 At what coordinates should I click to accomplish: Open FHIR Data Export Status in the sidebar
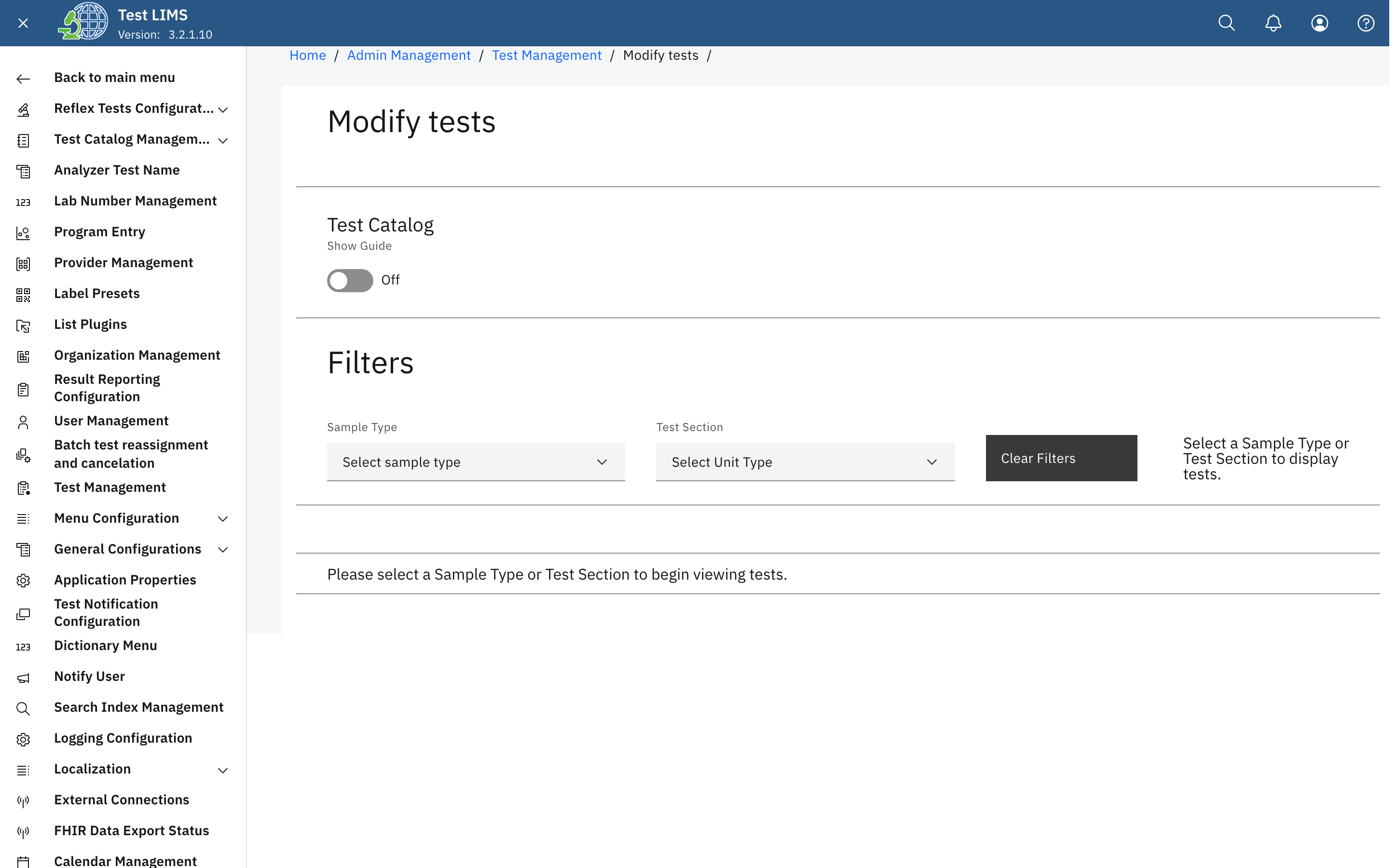click(131, 831)
